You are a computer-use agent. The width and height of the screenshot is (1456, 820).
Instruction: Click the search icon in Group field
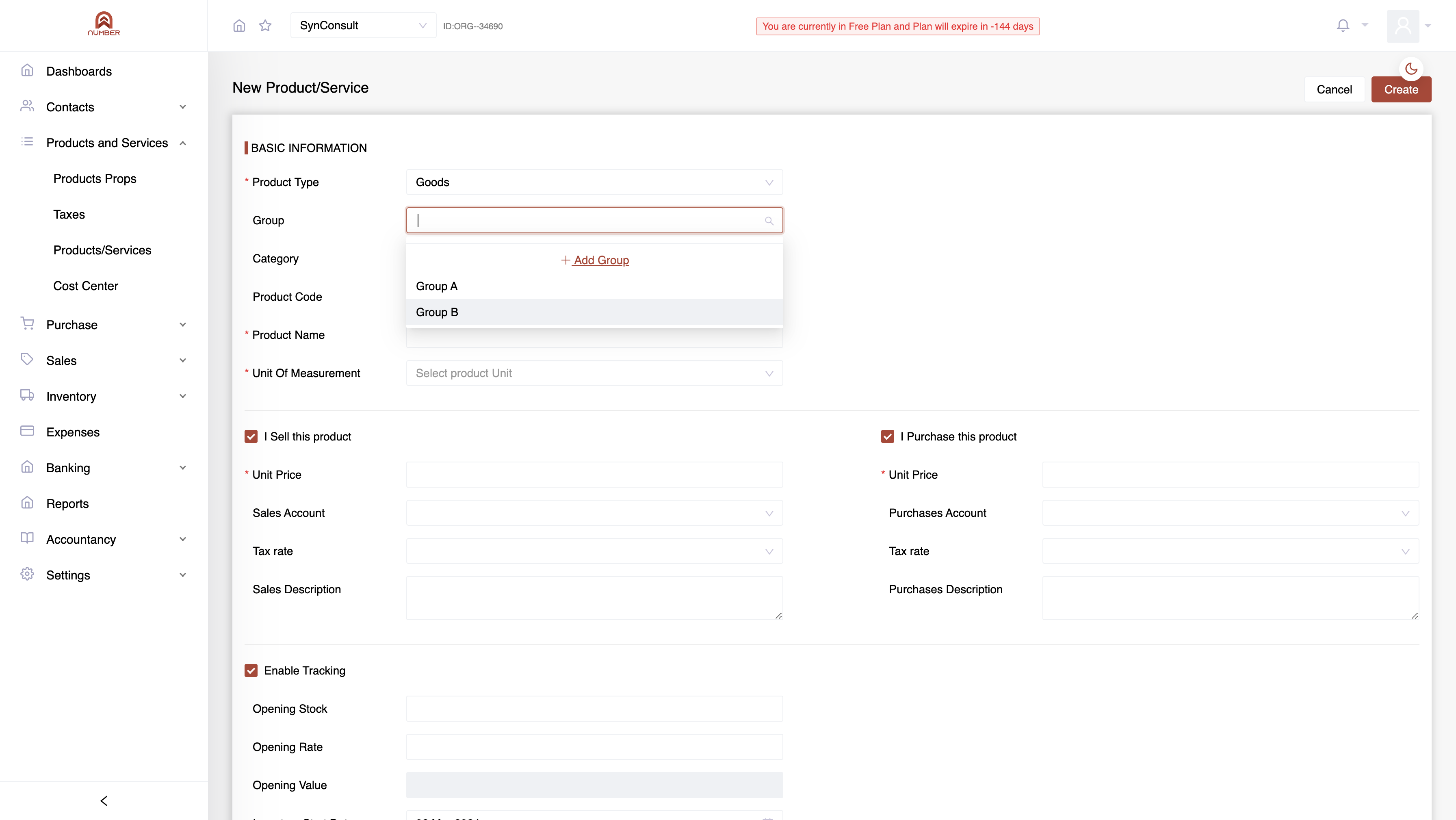[x=769, y=221]
